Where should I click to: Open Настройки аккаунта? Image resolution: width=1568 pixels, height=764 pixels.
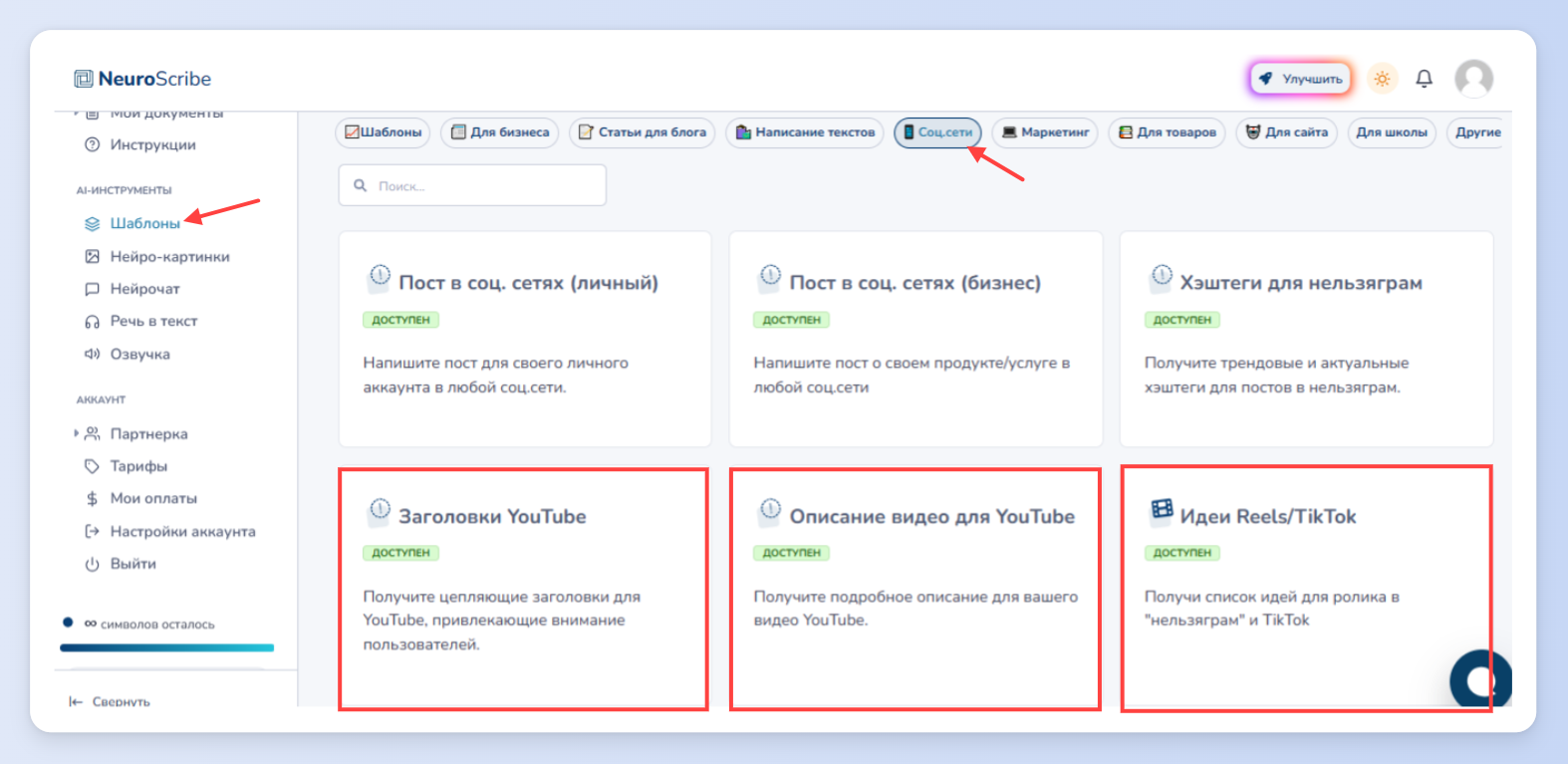(183, 531)
